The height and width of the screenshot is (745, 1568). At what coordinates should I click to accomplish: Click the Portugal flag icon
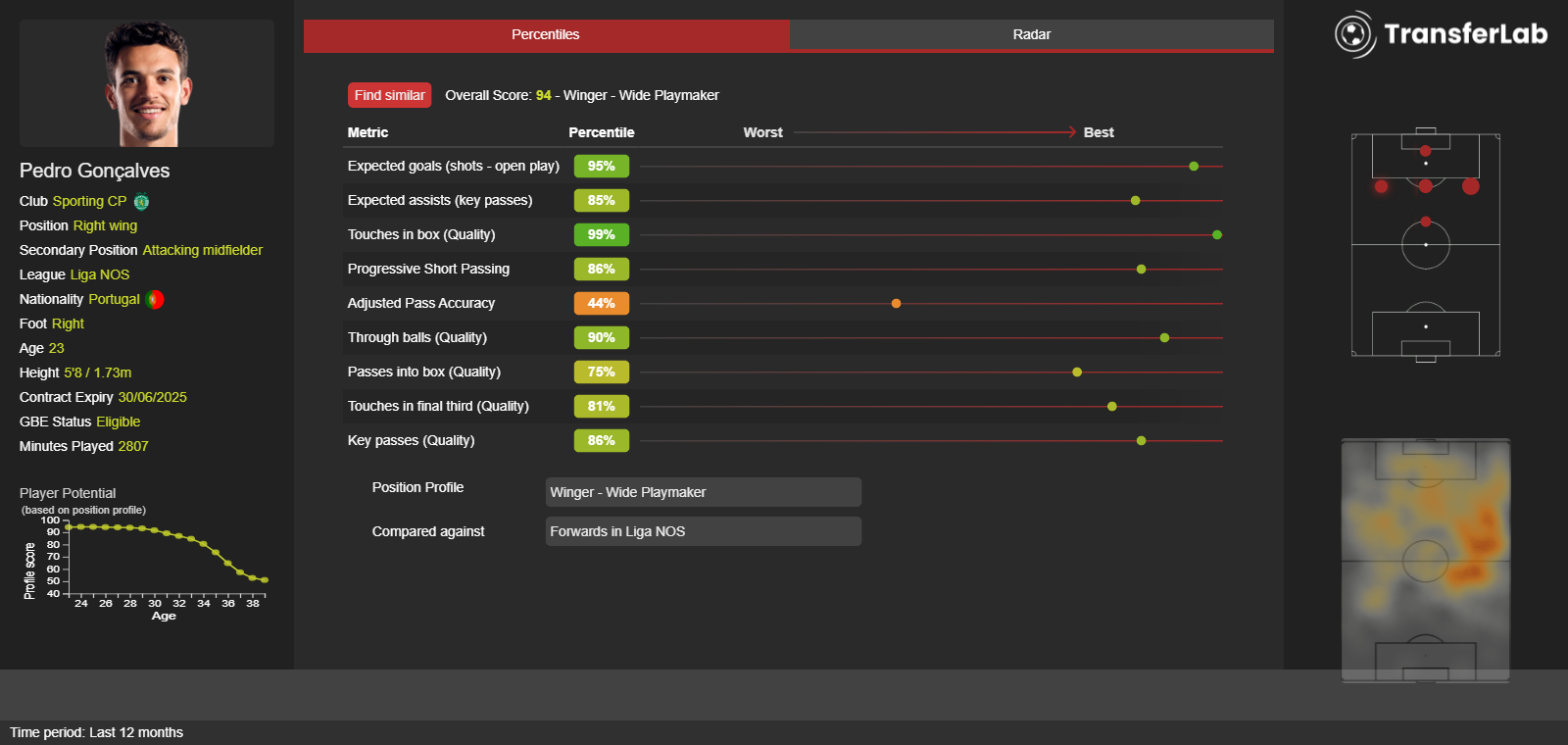click(x=155, y=300)
